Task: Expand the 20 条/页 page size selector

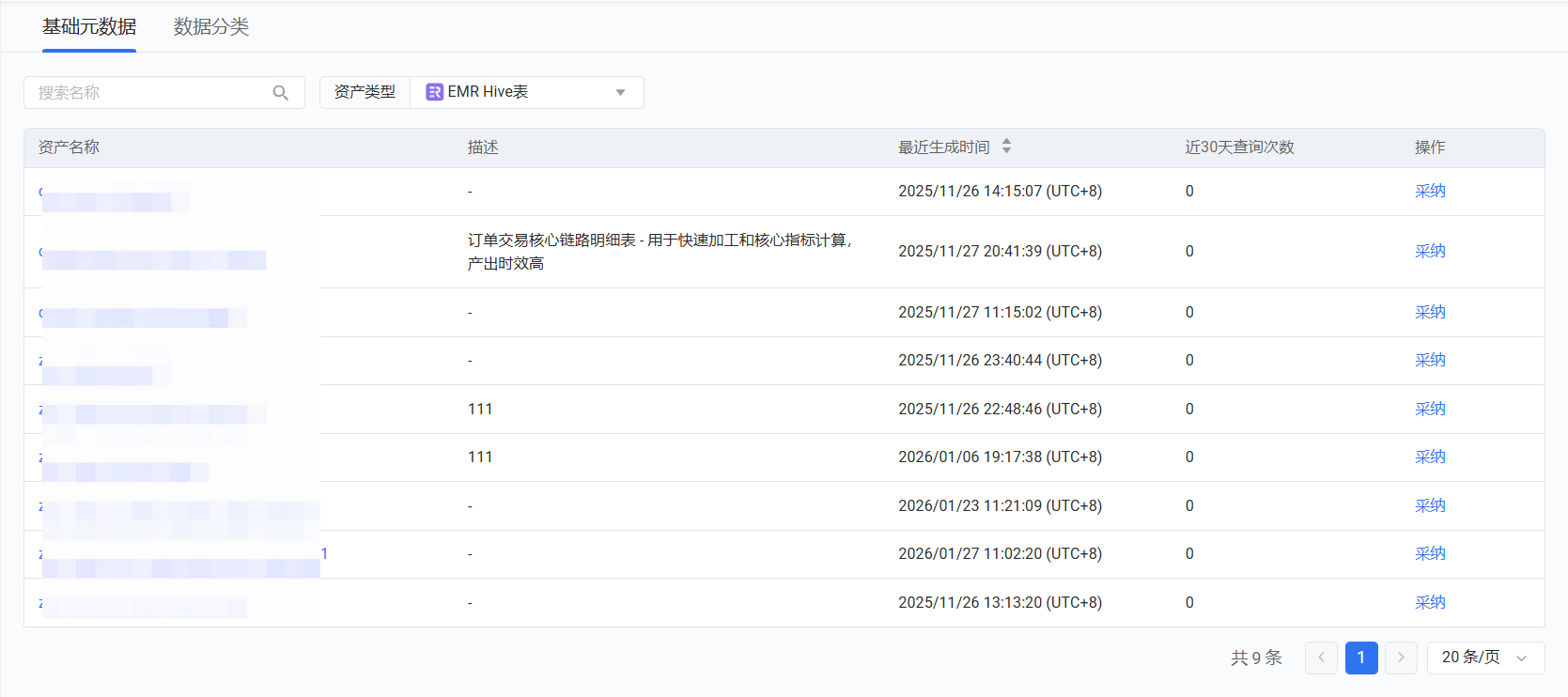Action: click(x=1484, y=658)
